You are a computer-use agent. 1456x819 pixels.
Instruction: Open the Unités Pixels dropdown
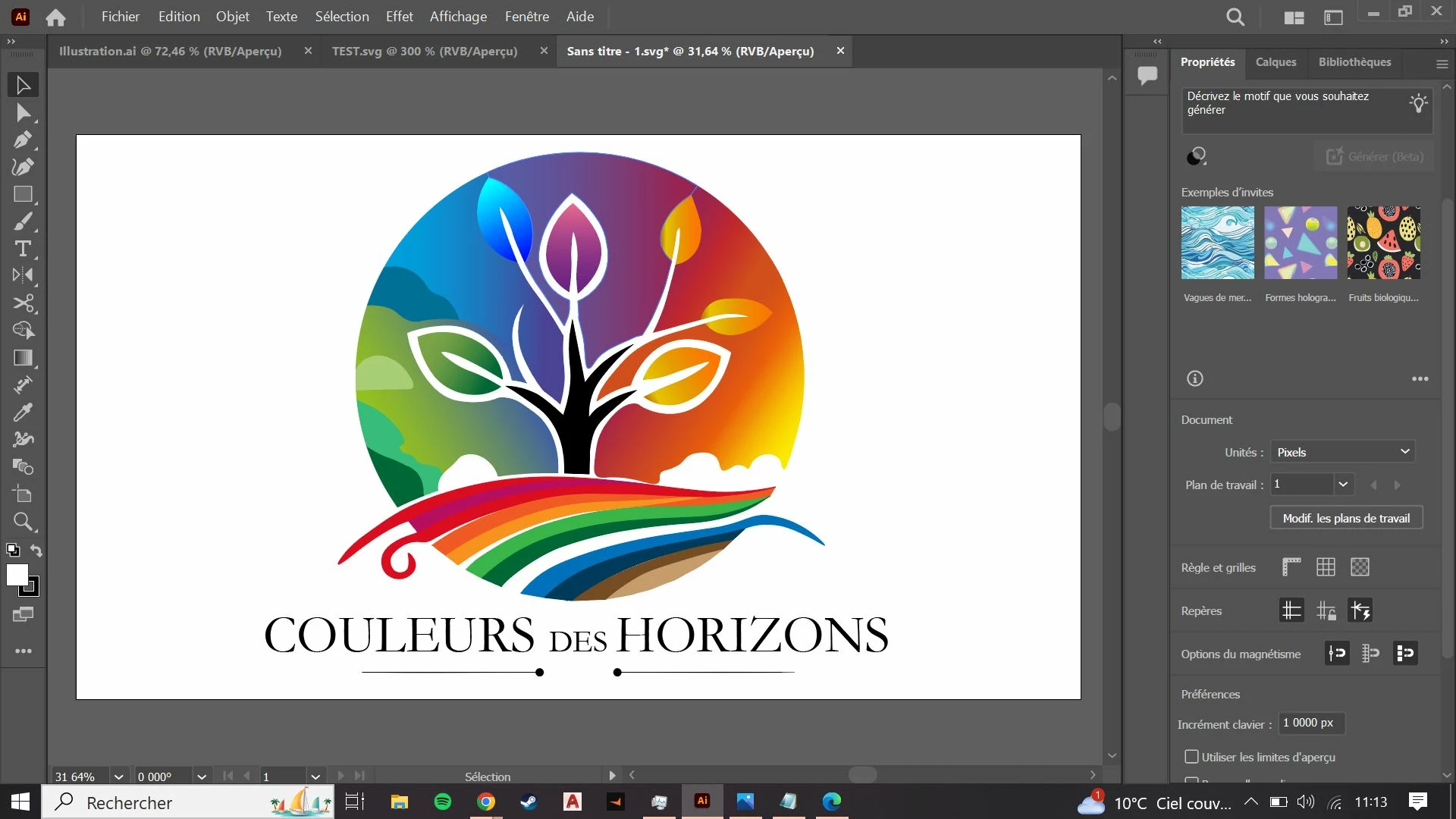pyautogui.click(x=1342, y=452)
